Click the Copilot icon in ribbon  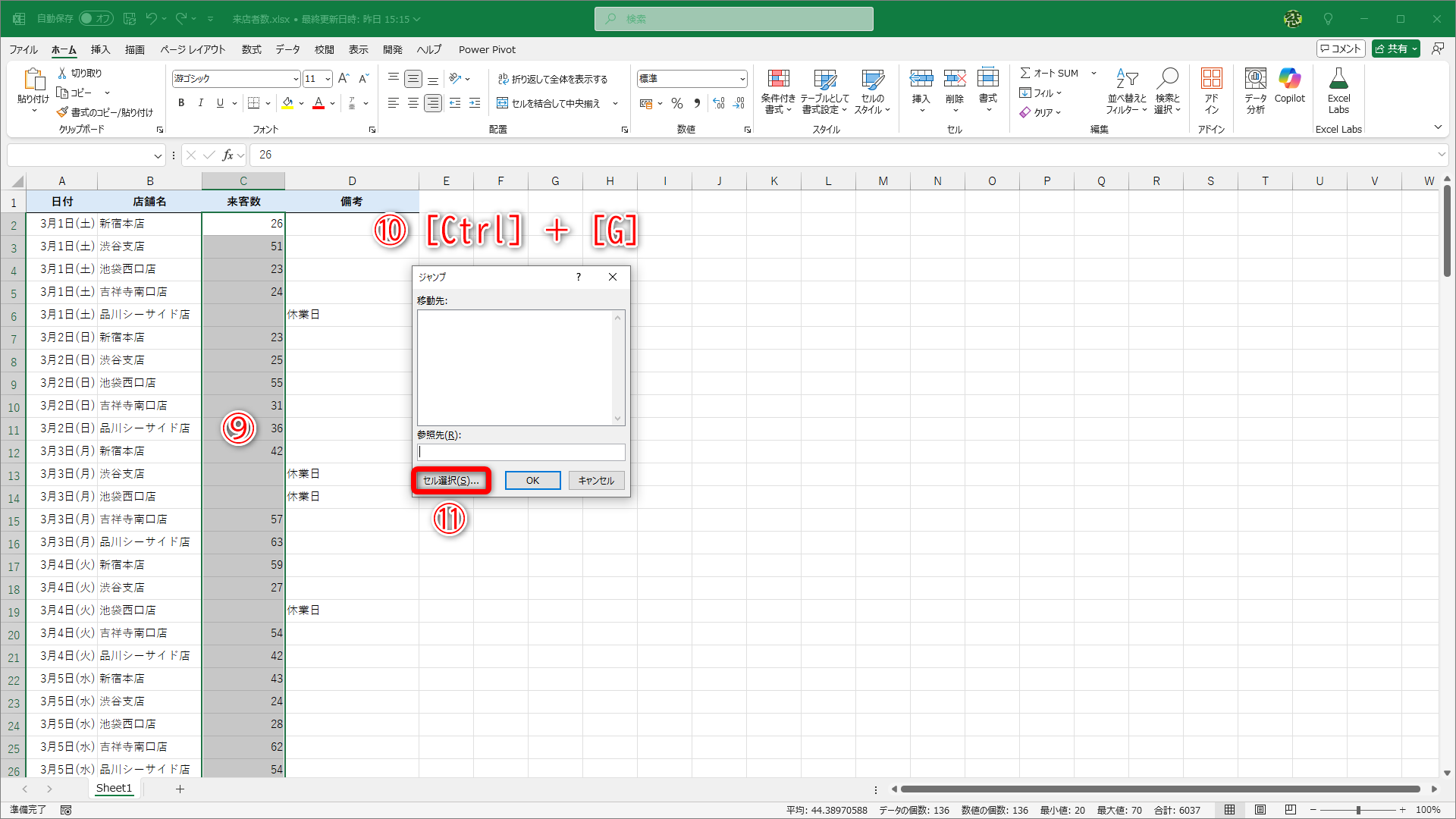click(x=1289, y=79)
